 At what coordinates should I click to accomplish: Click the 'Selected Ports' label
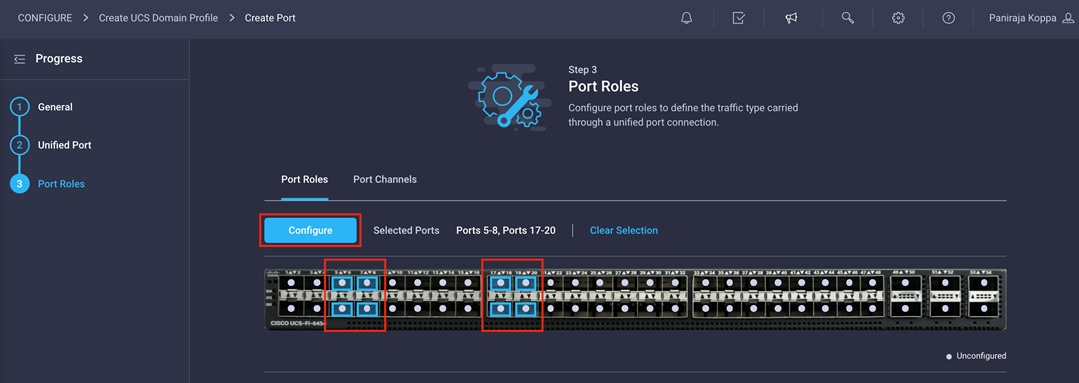(x=406, y=230)
